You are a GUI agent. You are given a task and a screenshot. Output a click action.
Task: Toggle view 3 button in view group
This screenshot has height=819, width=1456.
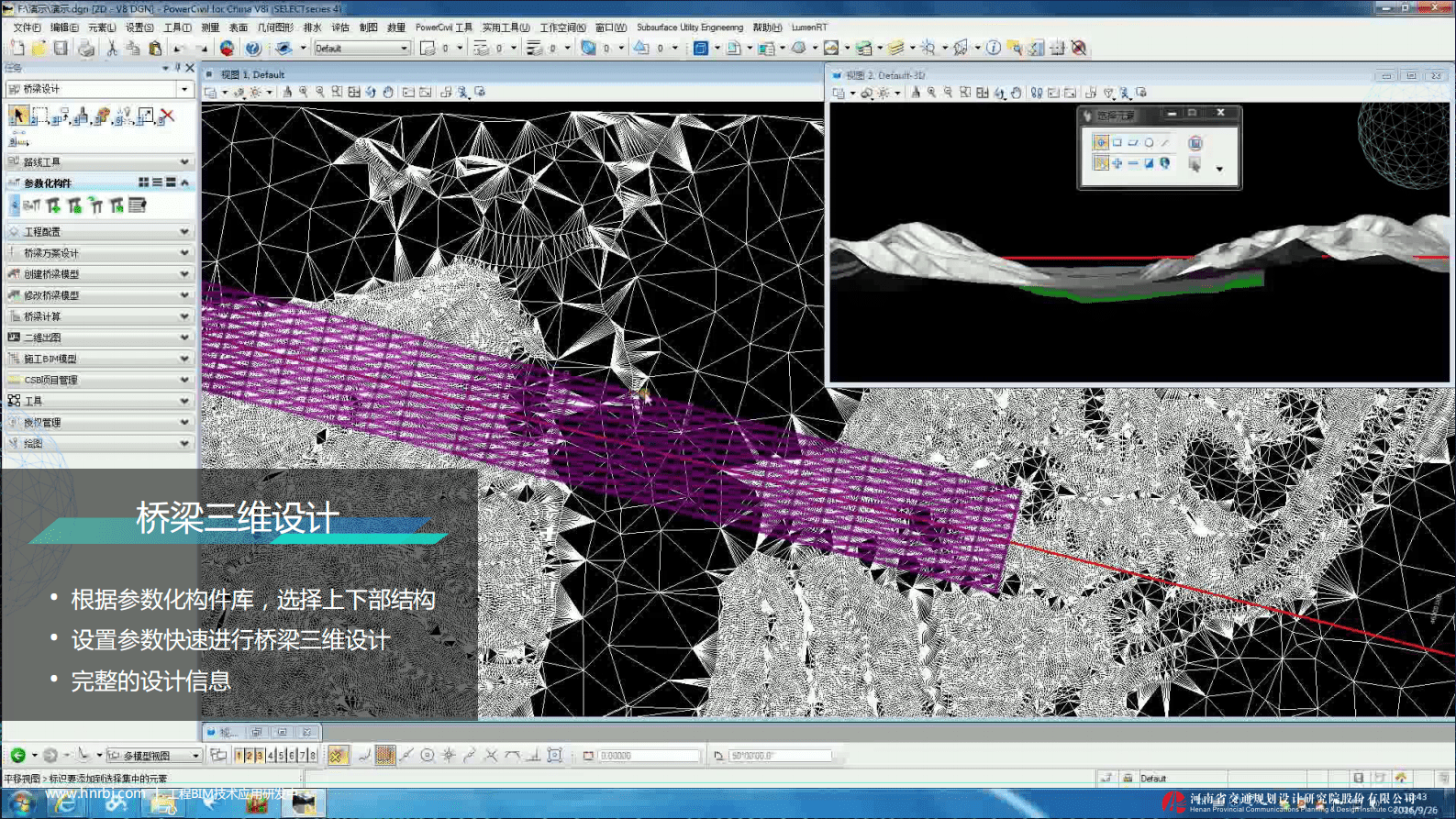pyautogui.click(x=260, y=756)
